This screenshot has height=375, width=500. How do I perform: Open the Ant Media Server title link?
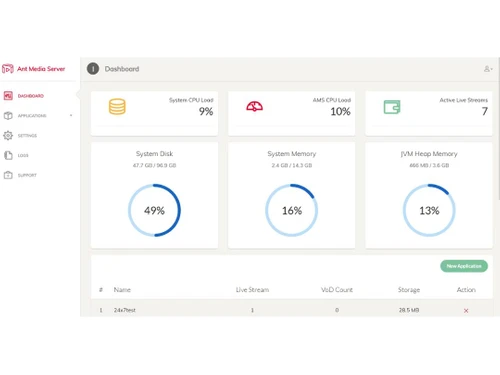pyautogui.click(x=41, y=69)
